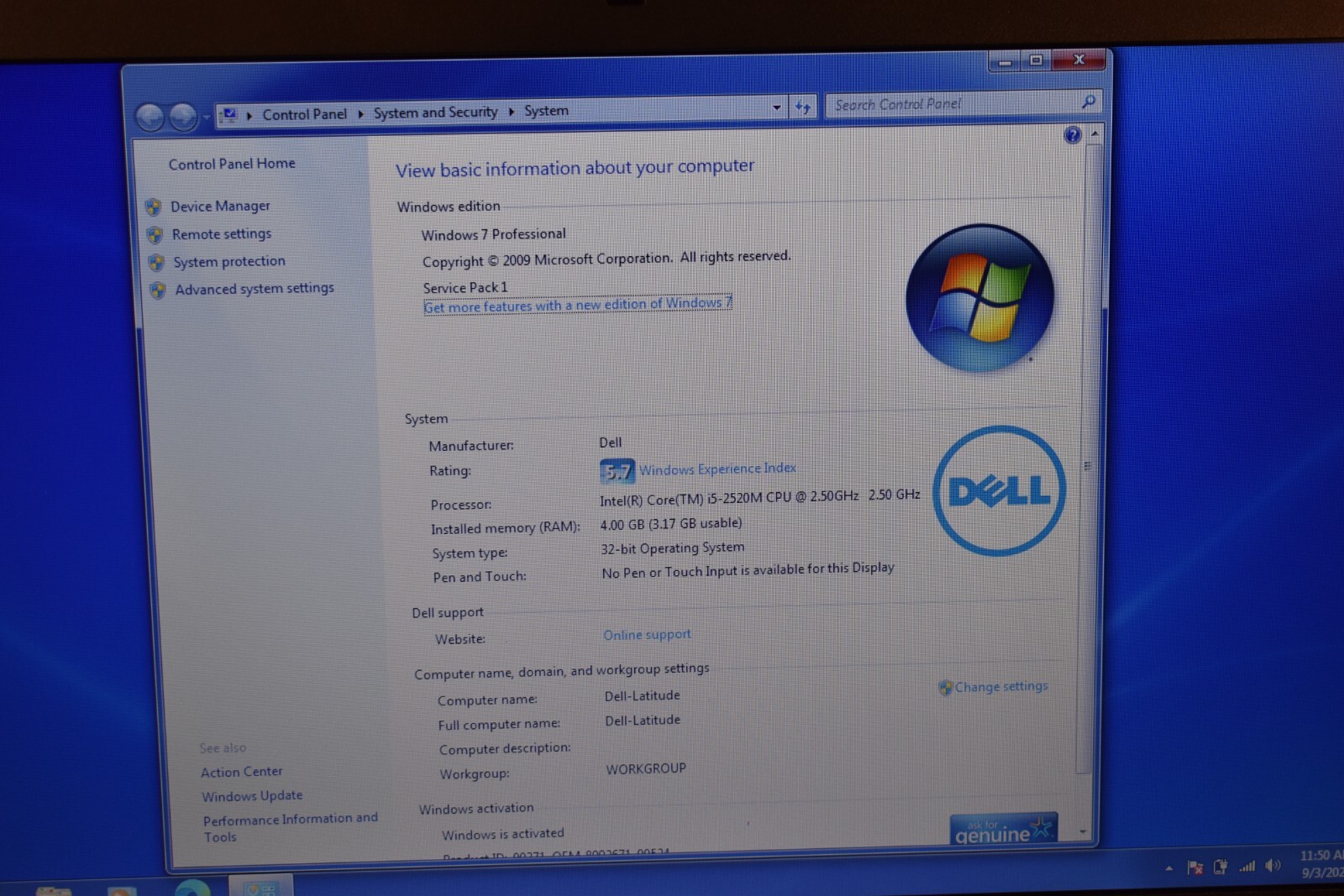The width and height of the screenshot is (1344, 896).
Task: Click the vertical scrollbar down arrow
Action: [x=1083, y=831]
